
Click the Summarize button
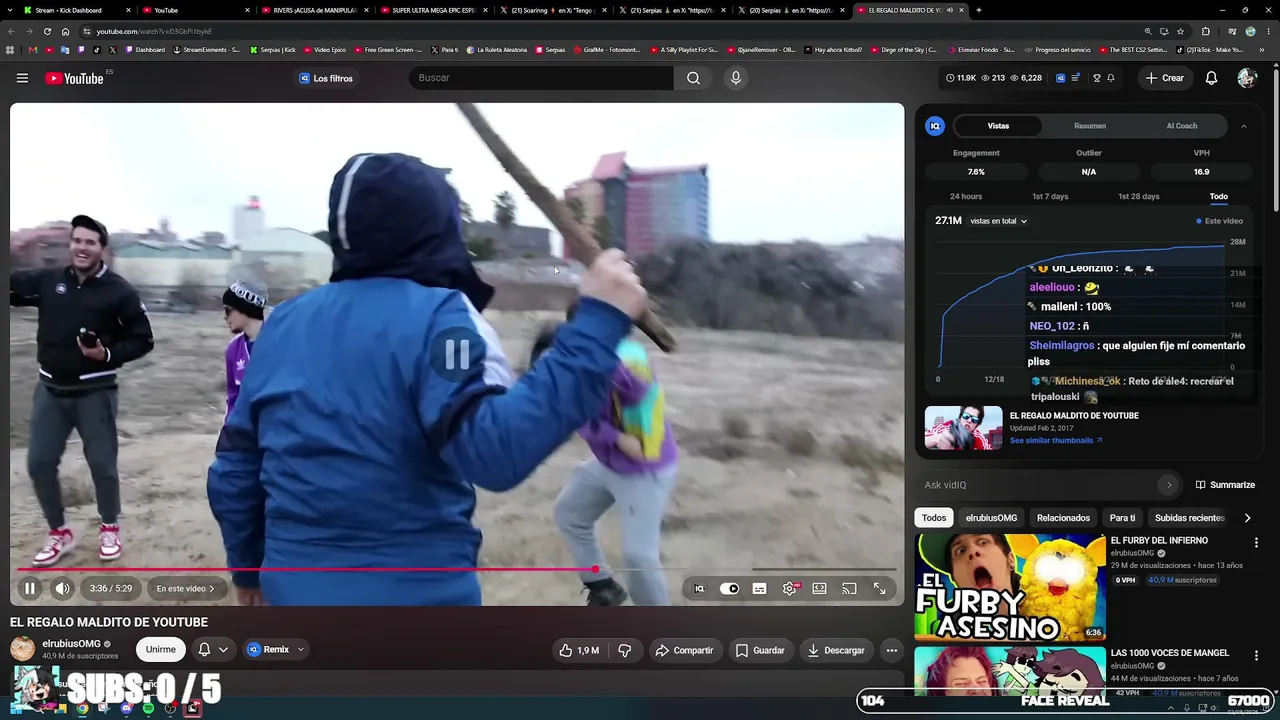pyautogui.click(x=1225, y=485)
